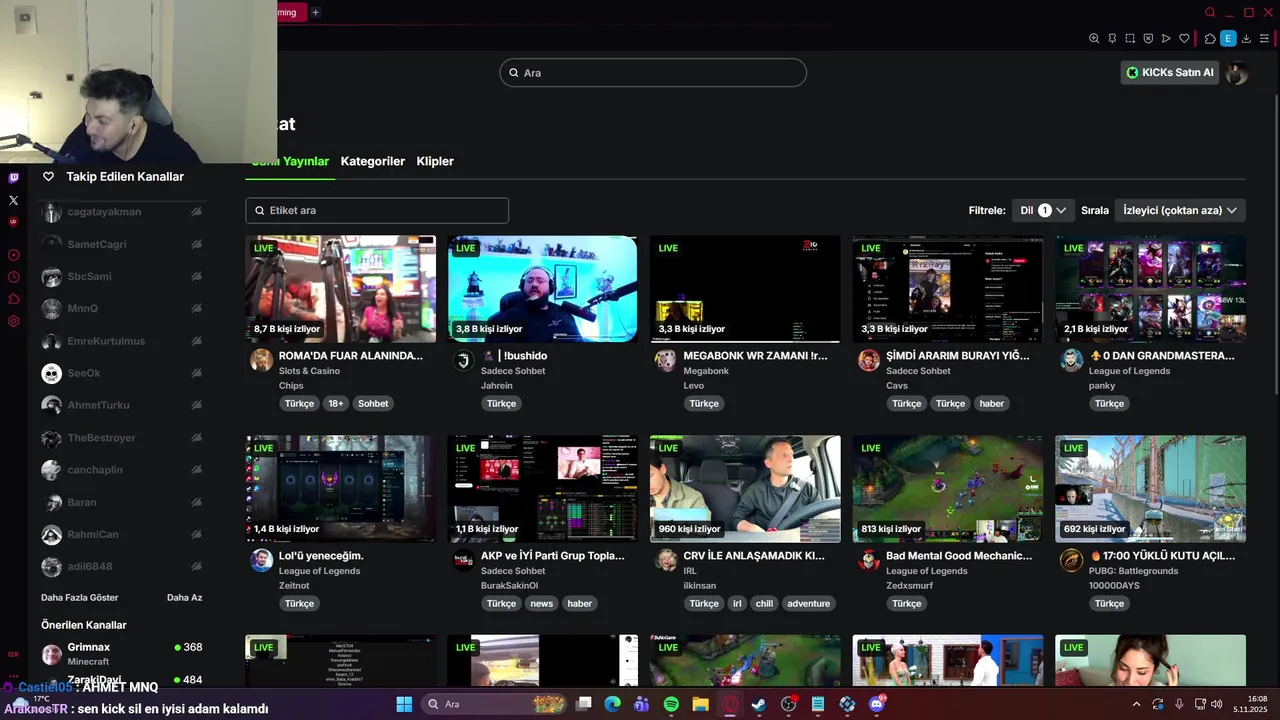The width and height of the screenshot is (1280, 720).
Task: Click the send flow arrow icon
Action: tap(1166, 39)
